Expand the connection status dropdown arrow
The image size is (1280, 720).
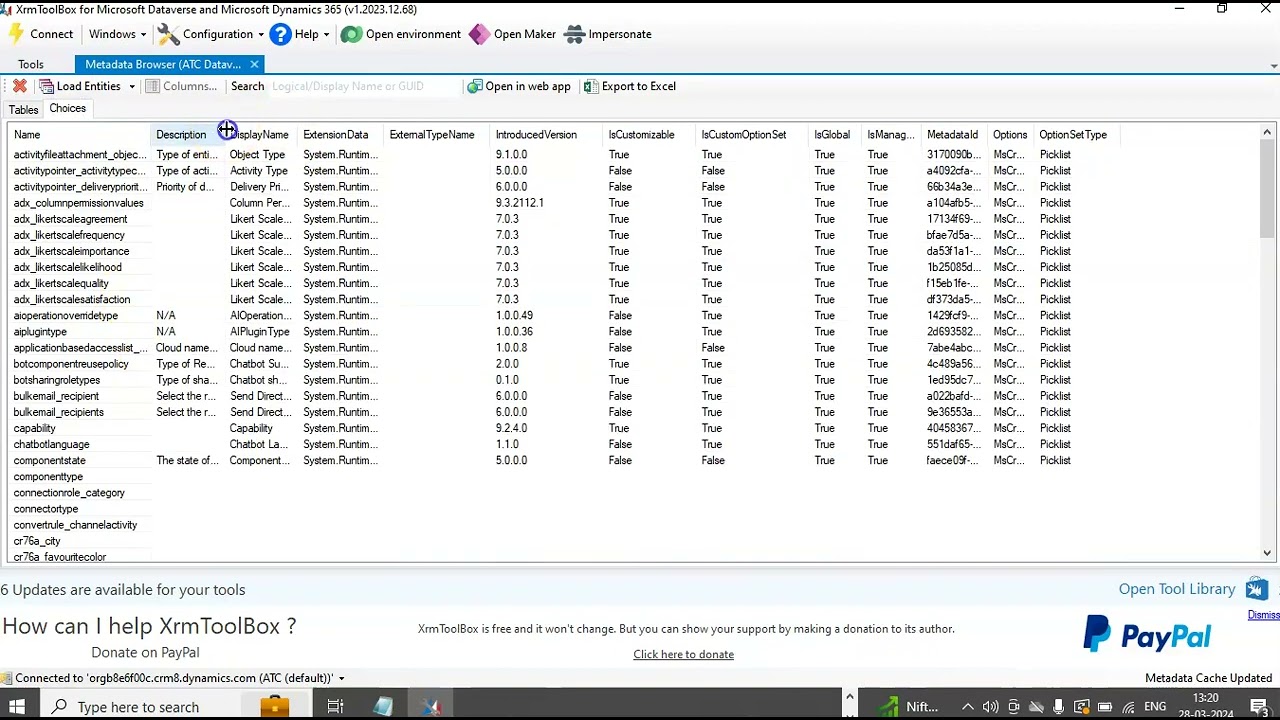pyautogui.click(x=341, y=678)
